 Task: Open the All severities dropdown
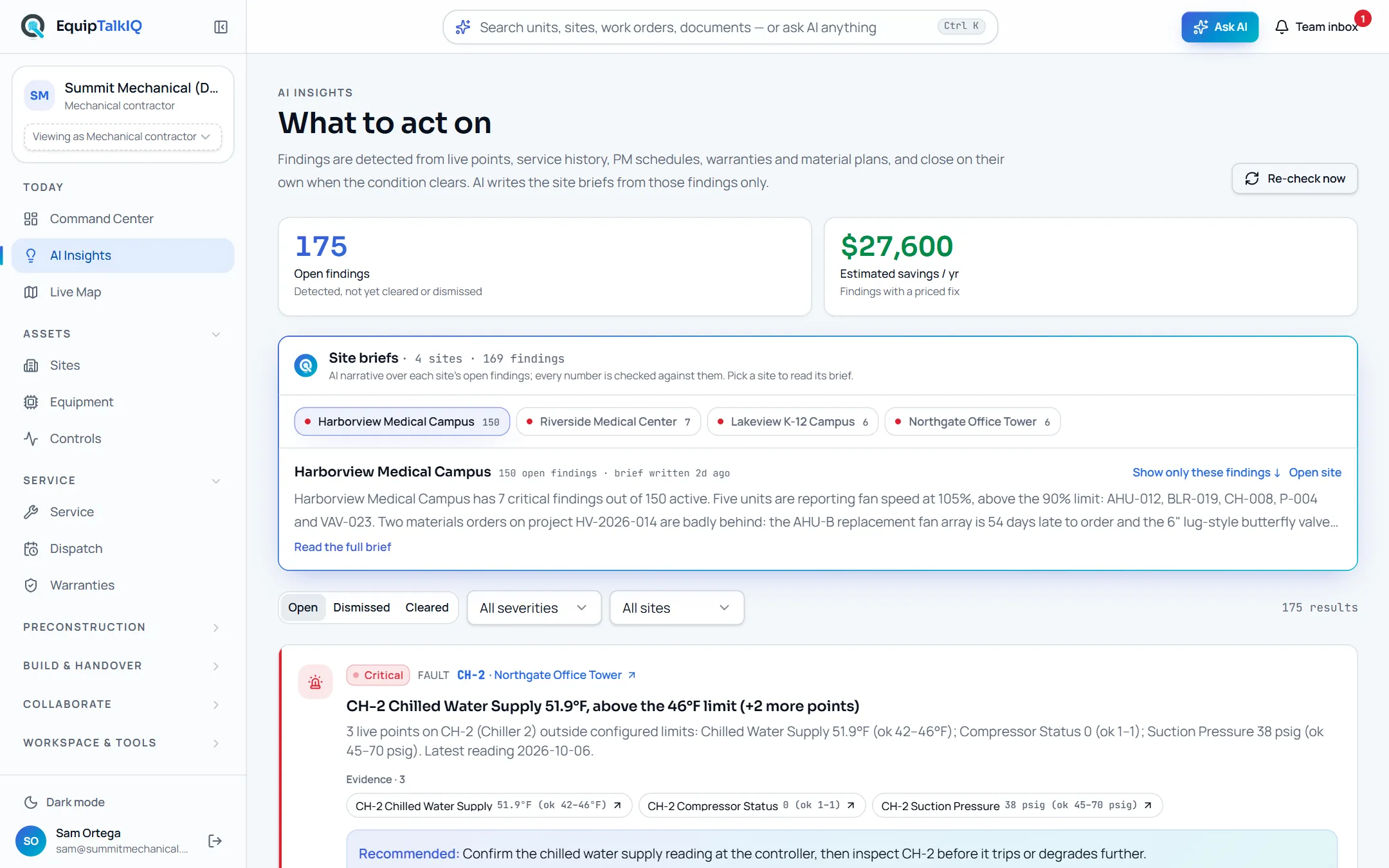tap(534, 608)
